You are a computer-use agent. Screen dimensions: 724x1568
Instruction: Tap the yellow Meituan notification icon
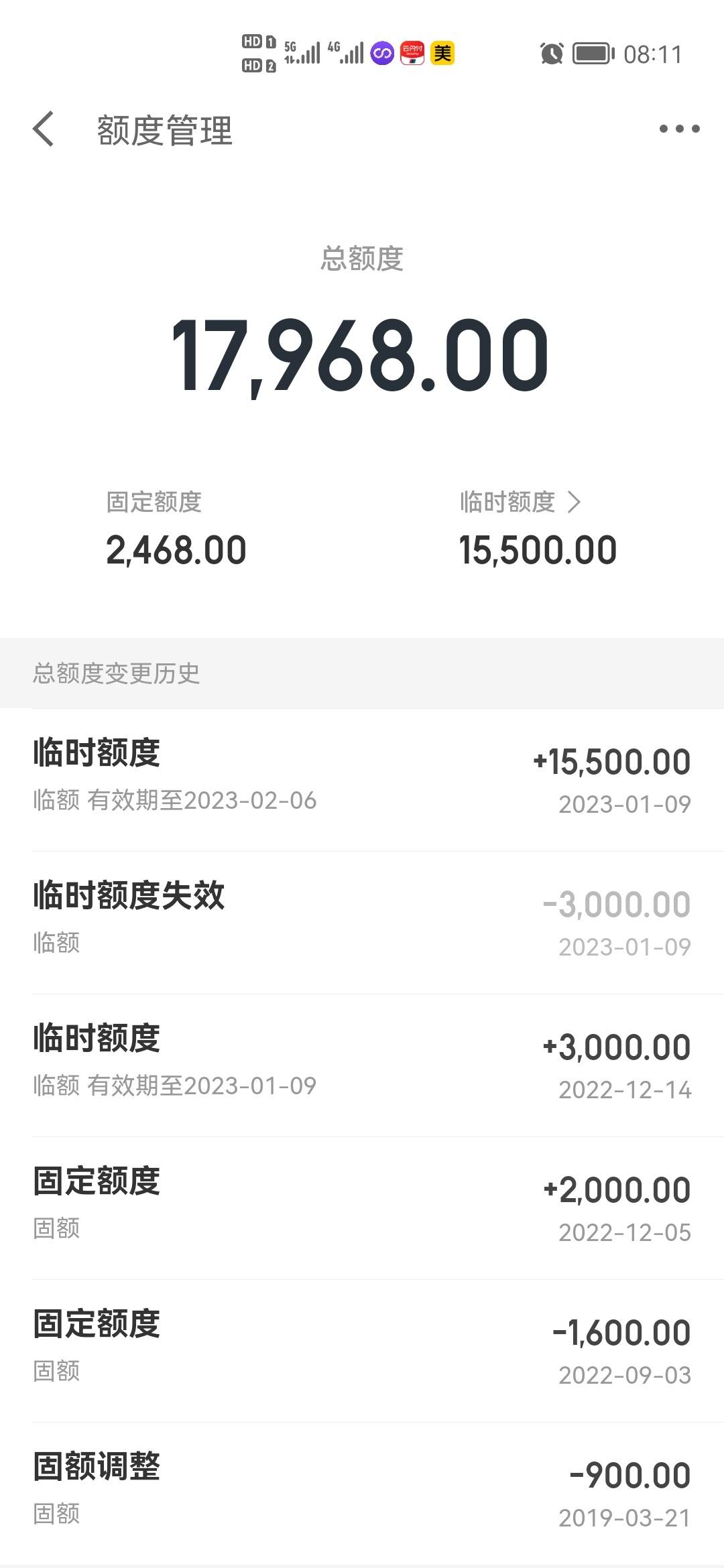pyautogui.click(x=442, y=53)
